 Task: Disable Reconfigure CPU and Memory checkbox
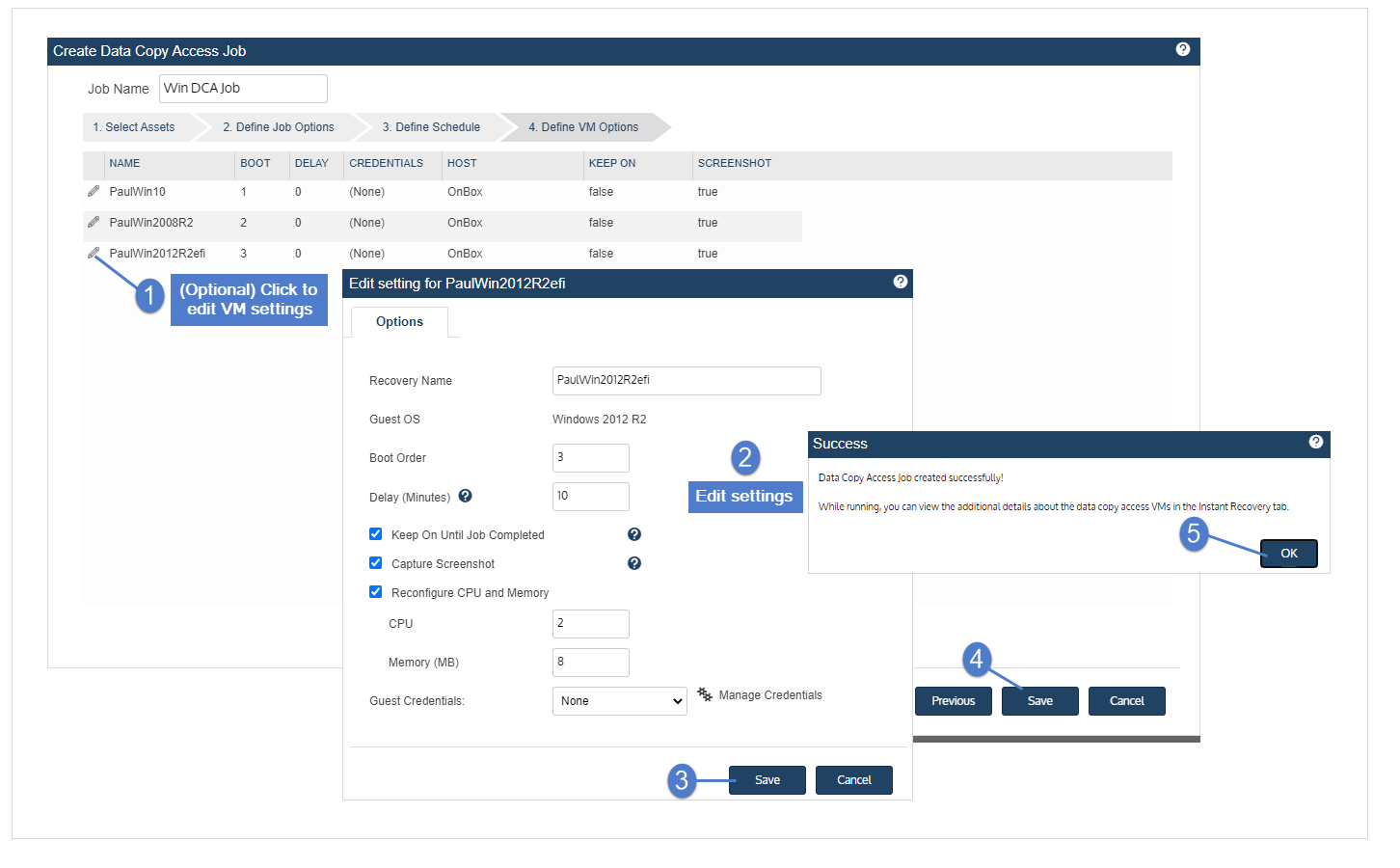click(376, 592)
